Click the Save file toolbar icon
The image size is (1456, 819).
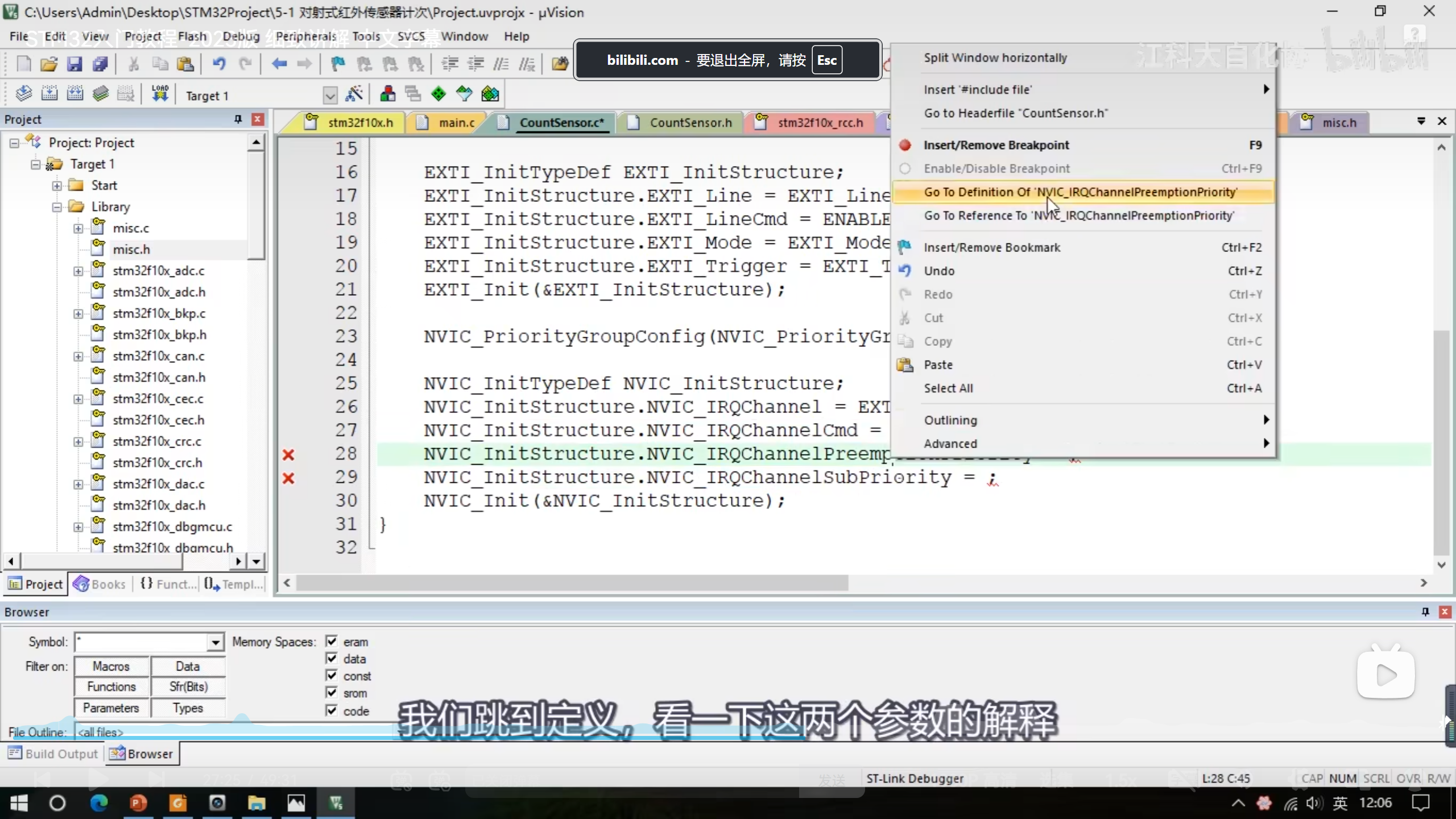point(75,64)
